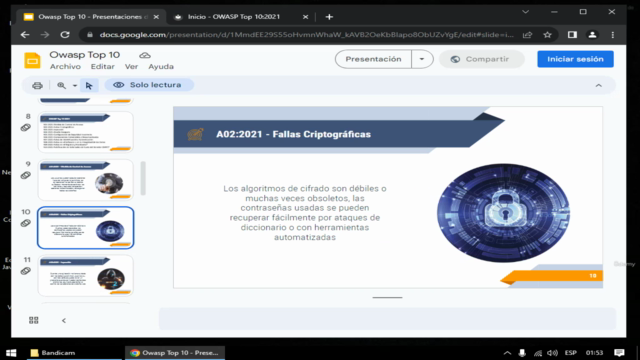Image resolution: width=640 pixels, height=360 pixels.
Task: Bookmark this page with the star
Action: click(x=547, y=35)
